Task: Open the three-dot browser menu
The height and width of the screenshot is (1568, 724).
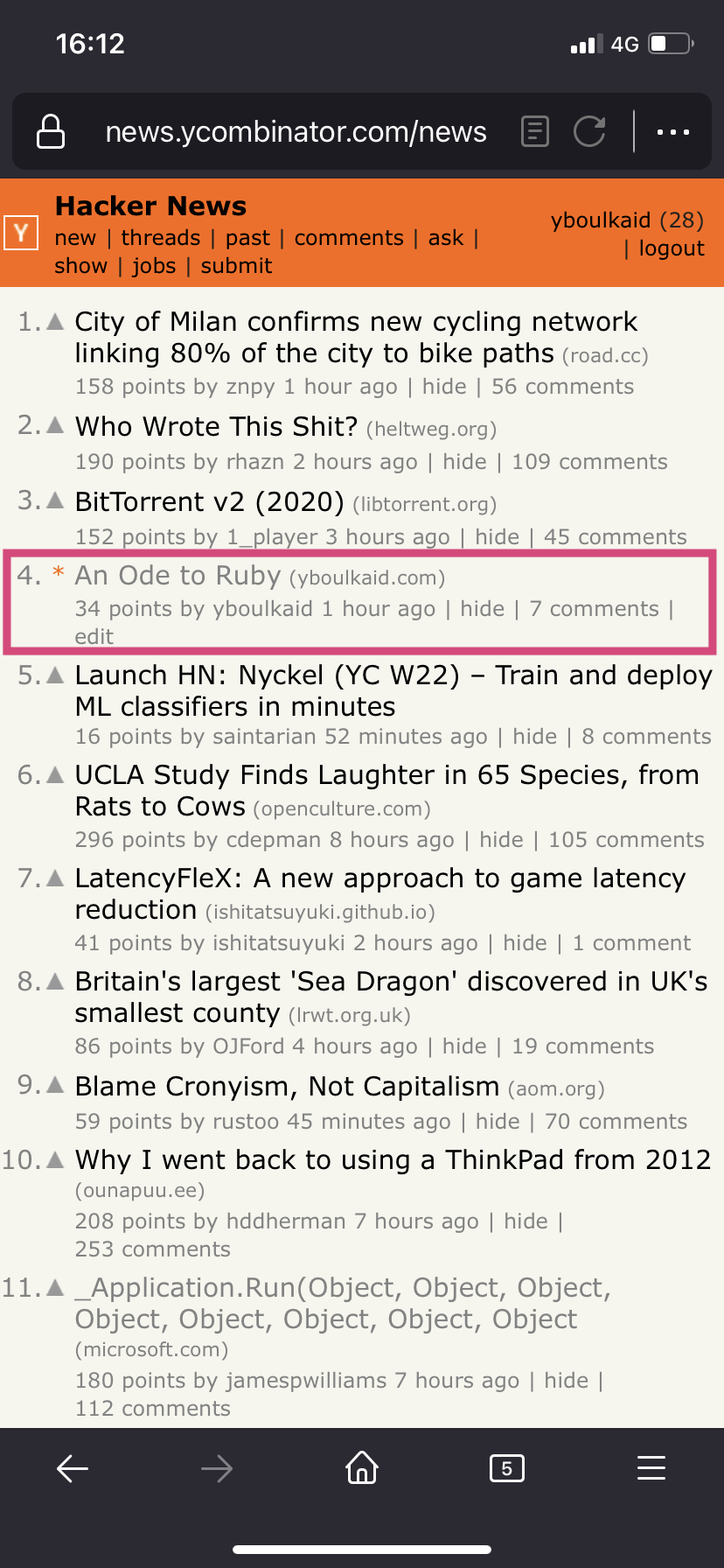Action: pos(672,132)
